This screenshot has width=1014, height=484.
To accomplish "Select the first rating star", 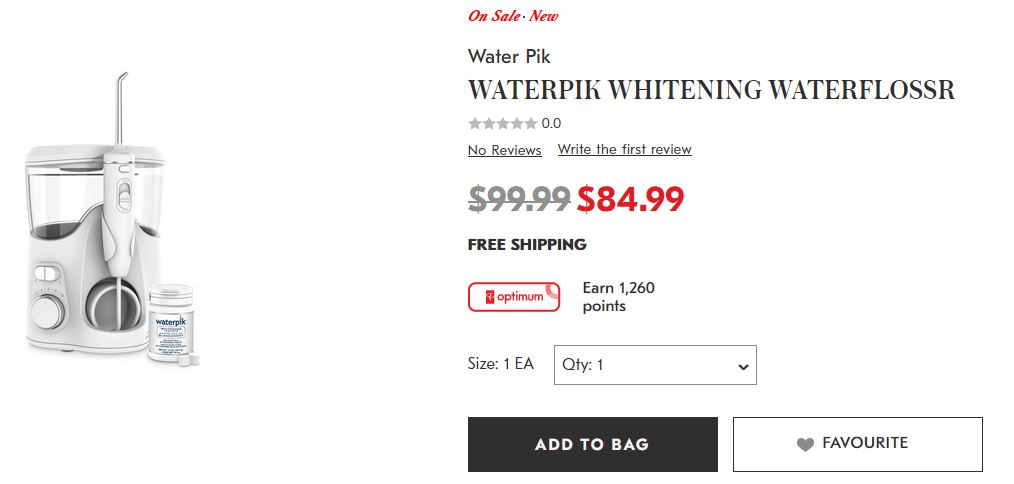I will click(474, 124).
